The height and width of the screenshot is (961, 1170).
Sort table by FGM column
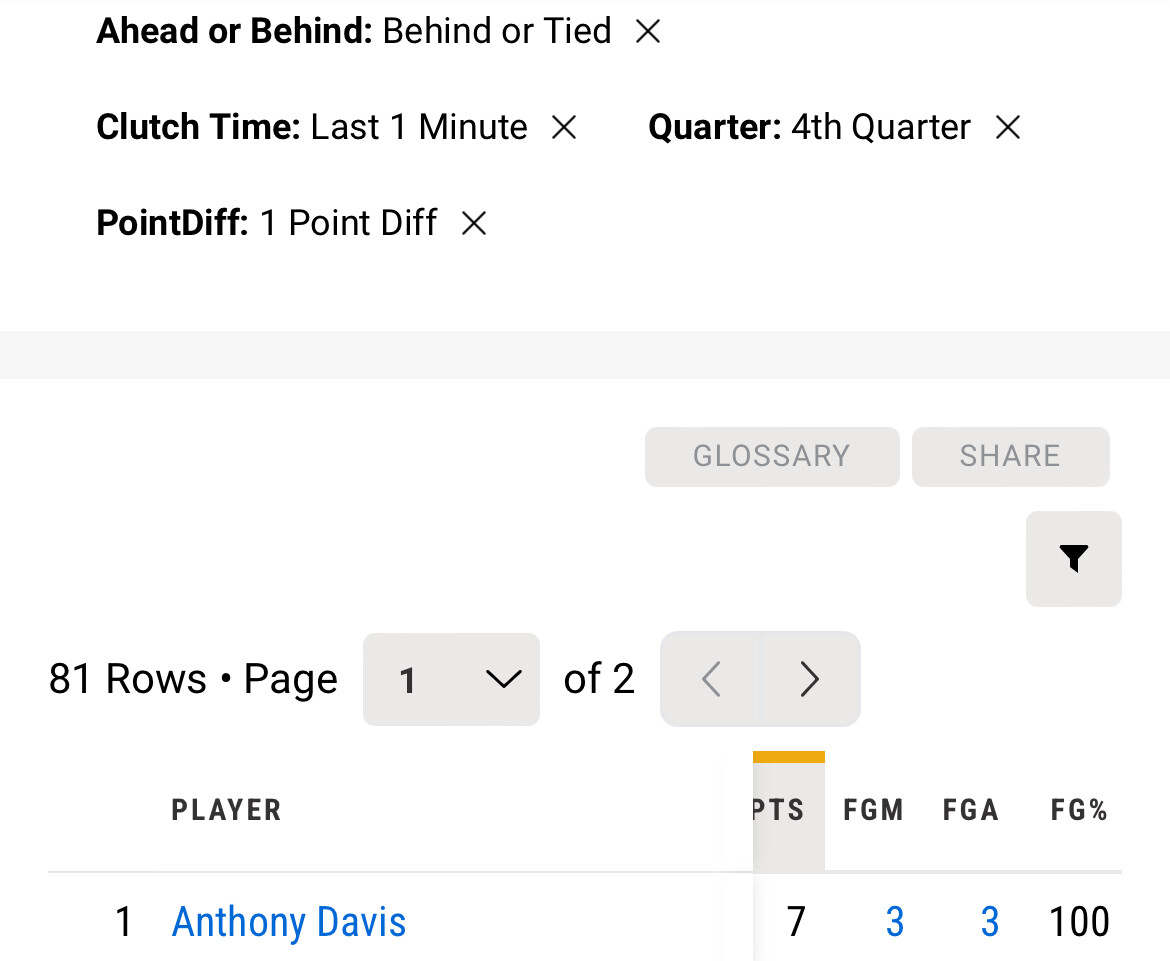(873, 810)
